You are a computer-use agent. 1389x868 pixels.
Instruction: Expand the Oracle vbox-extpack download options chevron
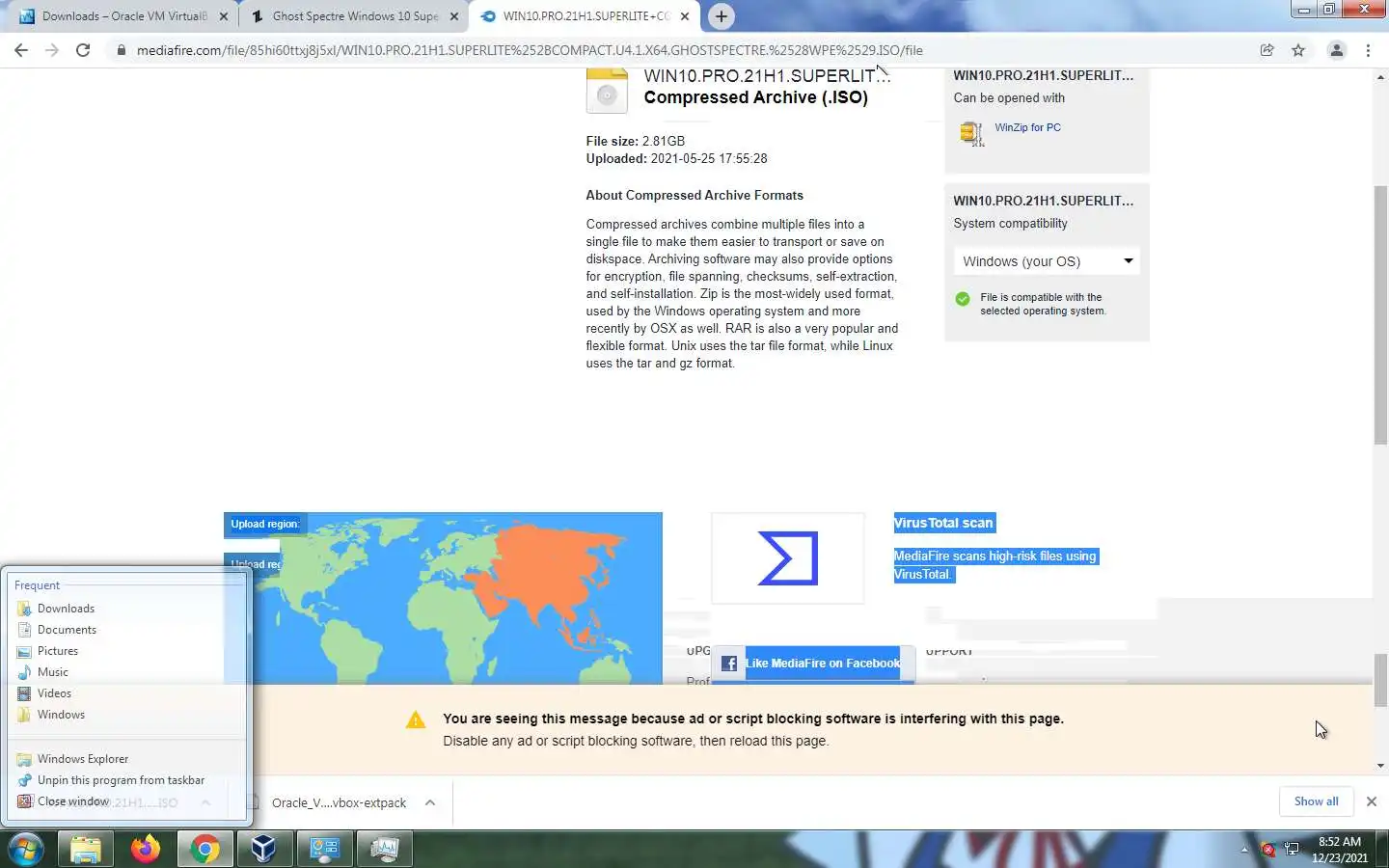(x=430, y=802)
